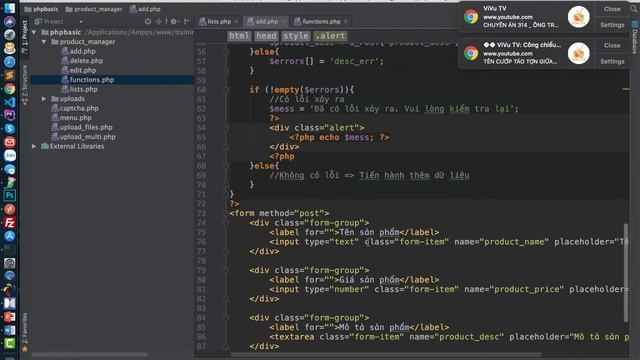Open the Z: Structure tool window tab
Image resolution: width=640 pixels, height=360 pixels.
(x=24, y=84)
